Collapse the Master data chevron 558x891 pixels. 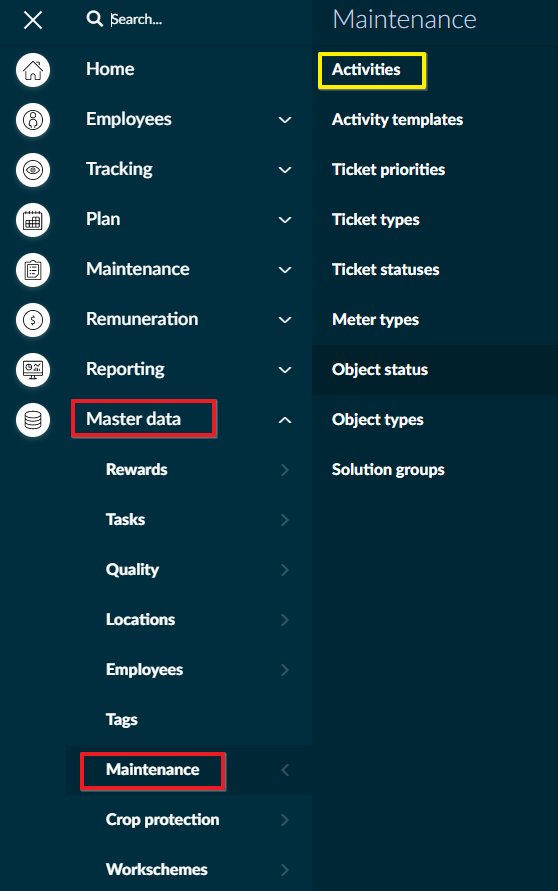point(285,420)
